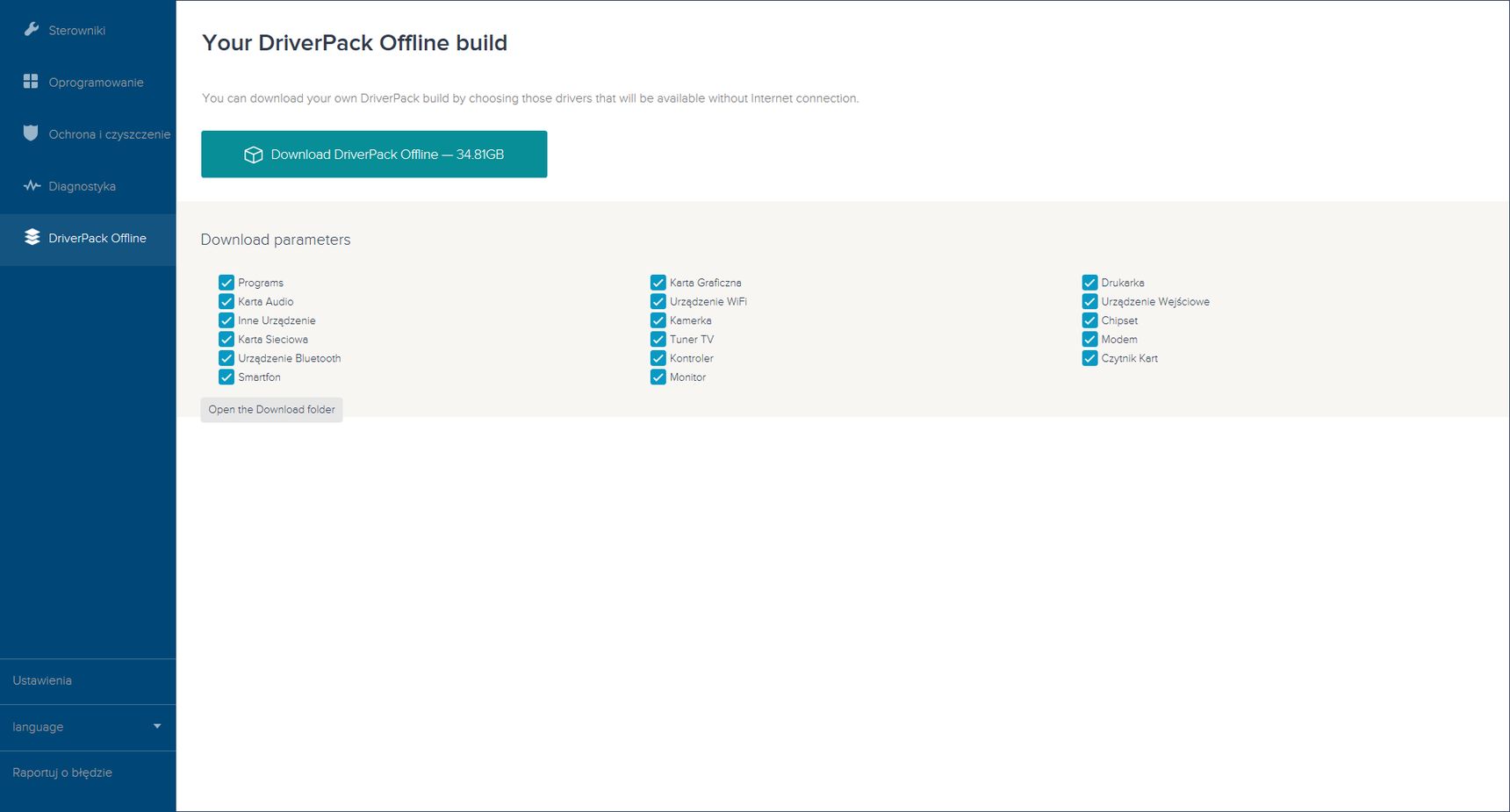1510x812 pixels.
Task: Click the wrench icon beside Sterowniki
Action: [x=32, y=29]
